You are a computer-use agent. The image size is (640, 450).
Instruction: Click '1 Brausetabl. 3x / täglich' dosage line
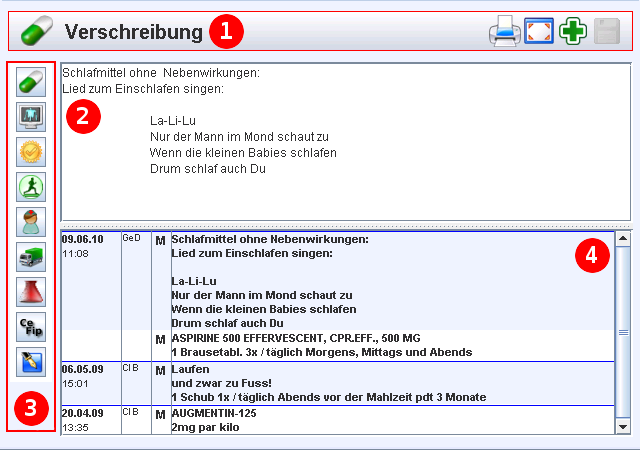tap(322, 352)
